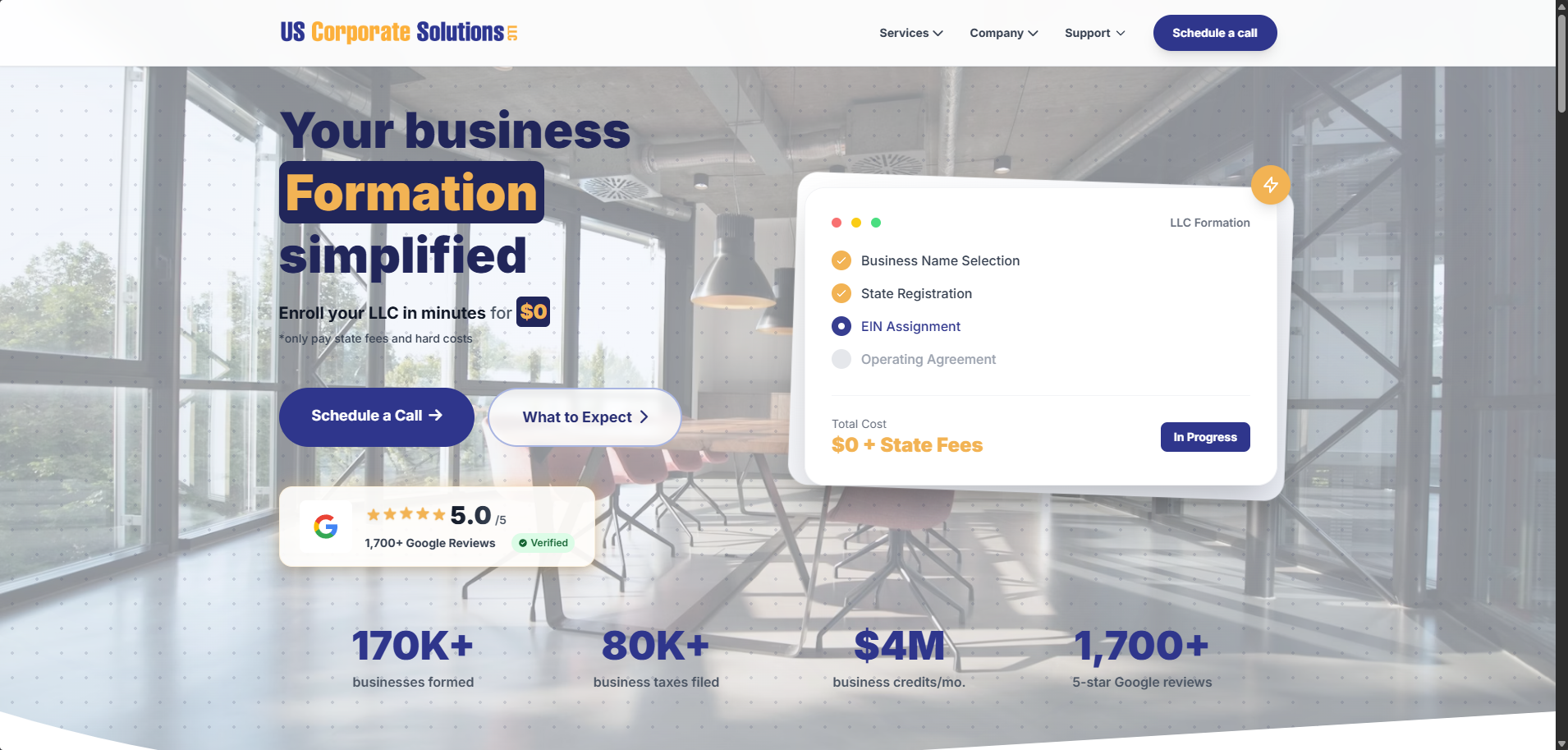Toggle the Business Name Selection checkmark
Image resolution: width=1568 pixels, height=750 pixels.
(x=841, y=260)
